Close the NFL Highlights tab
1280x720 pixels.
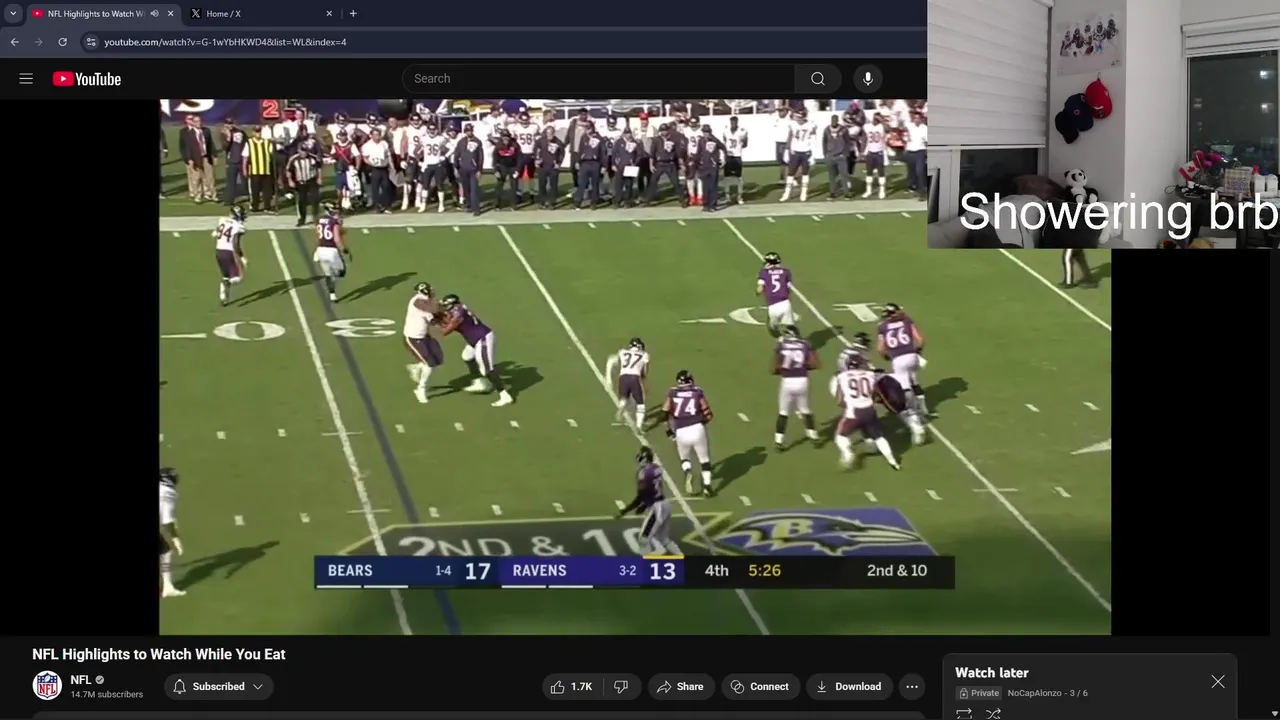pyautogui.click(x=170, y=14)
